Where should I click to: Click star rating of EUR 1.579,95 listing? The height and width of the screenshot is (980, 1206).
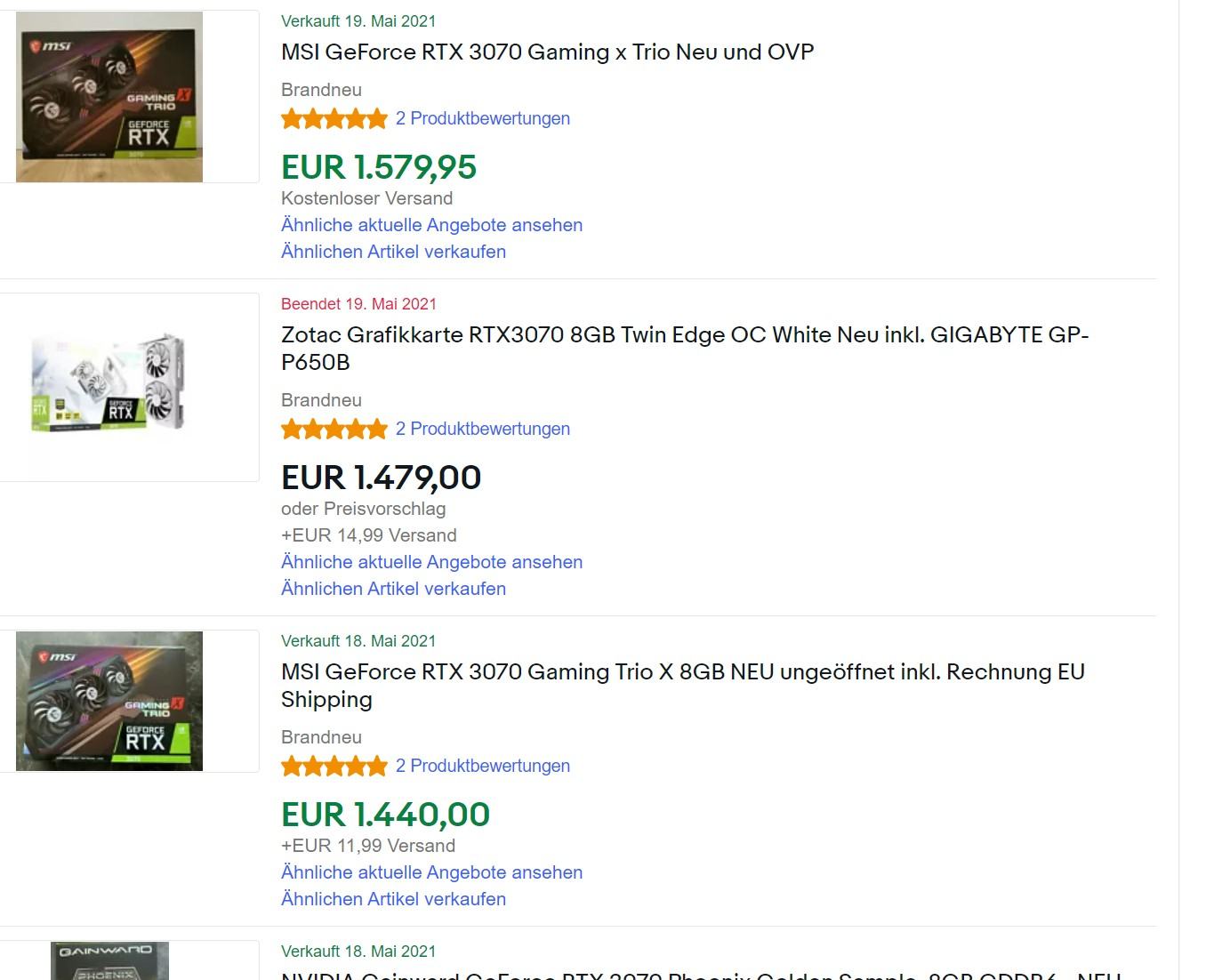point(334,118)
